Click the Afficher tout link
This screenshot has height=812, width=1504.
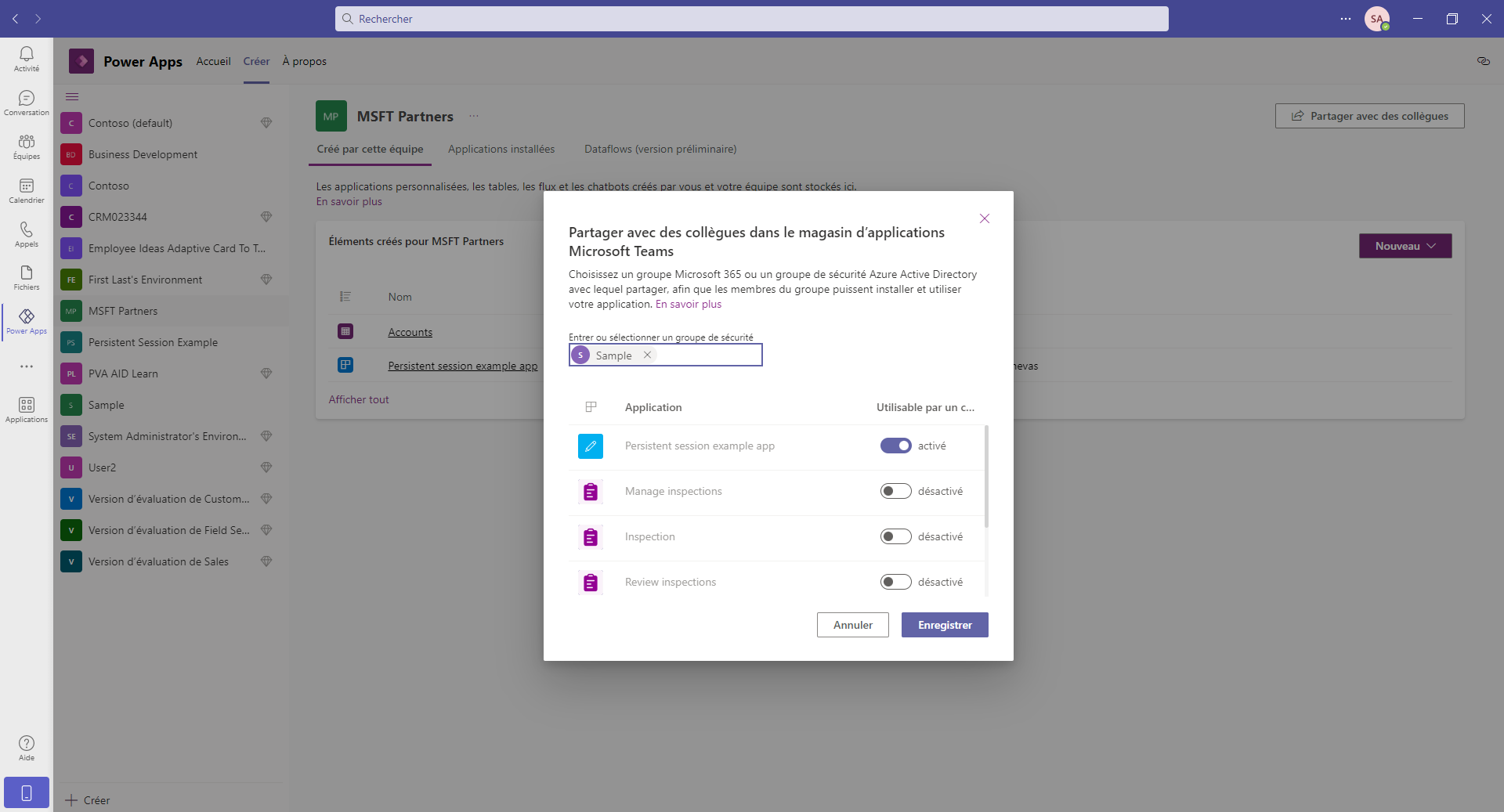[359, 399]
